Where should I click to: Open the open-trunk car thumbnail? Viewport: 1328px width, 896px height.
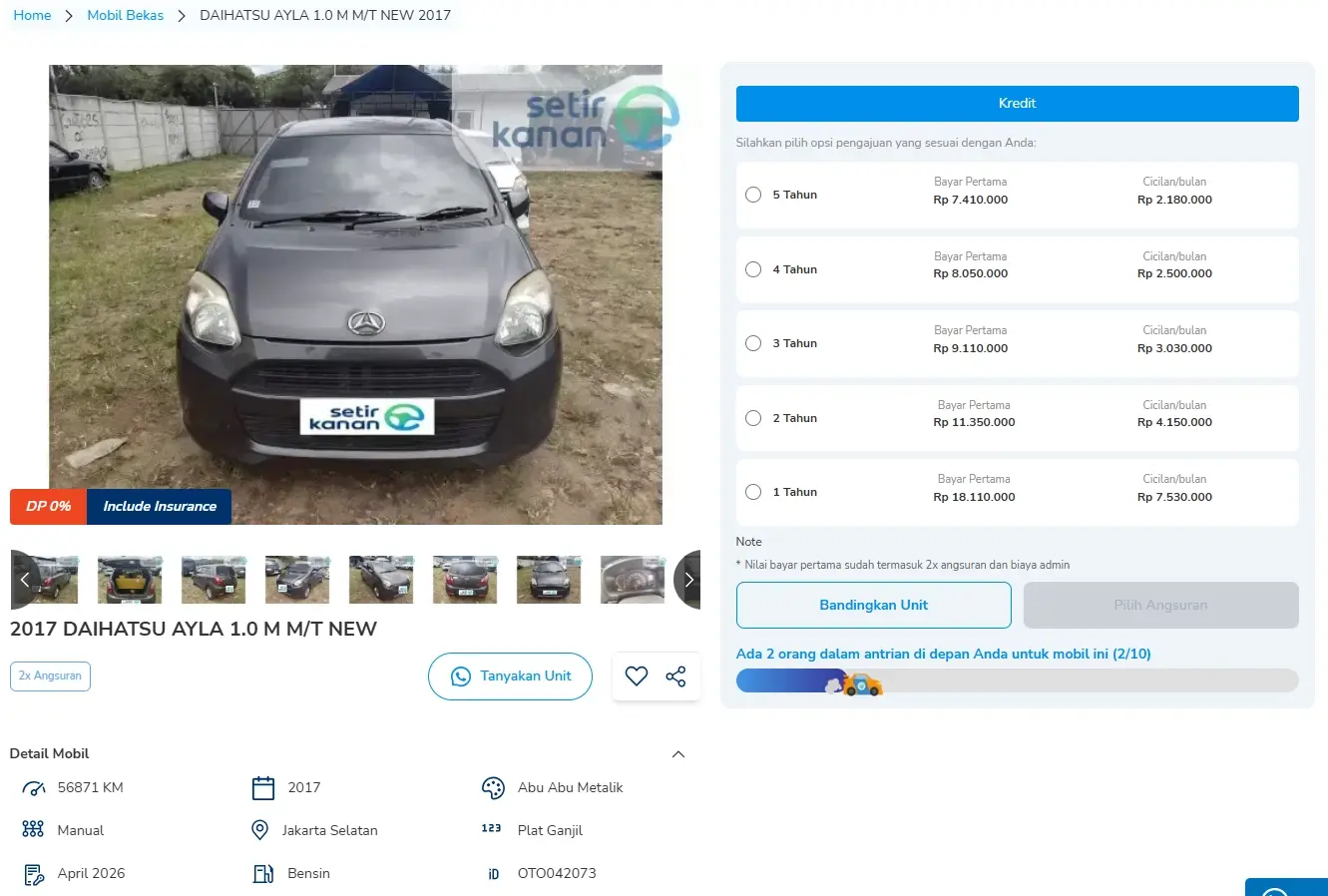130,580
